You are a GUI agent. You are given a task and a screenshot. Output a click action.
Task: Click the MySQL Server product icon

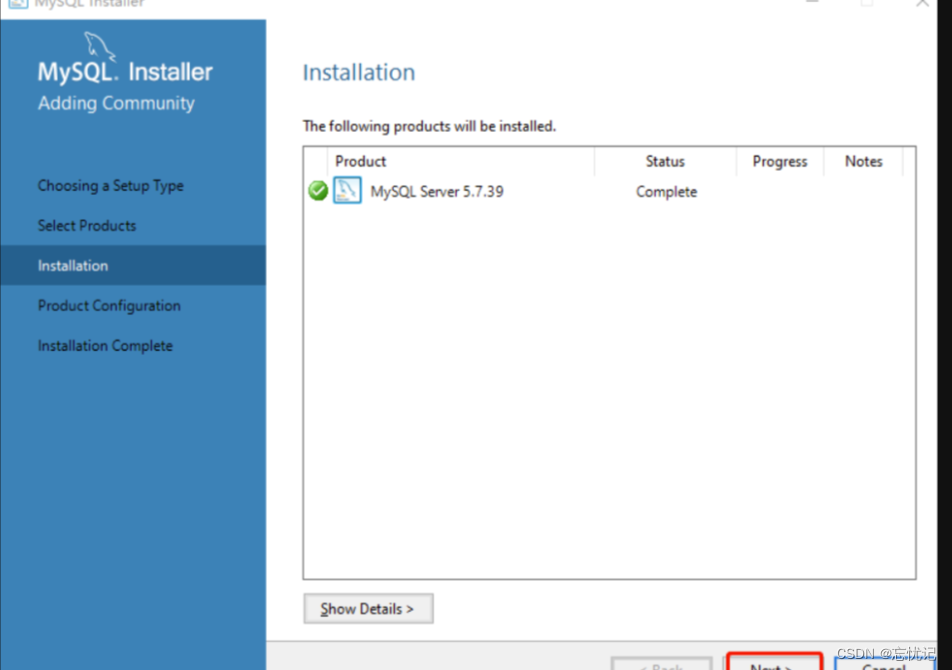(x=347, y=191)
